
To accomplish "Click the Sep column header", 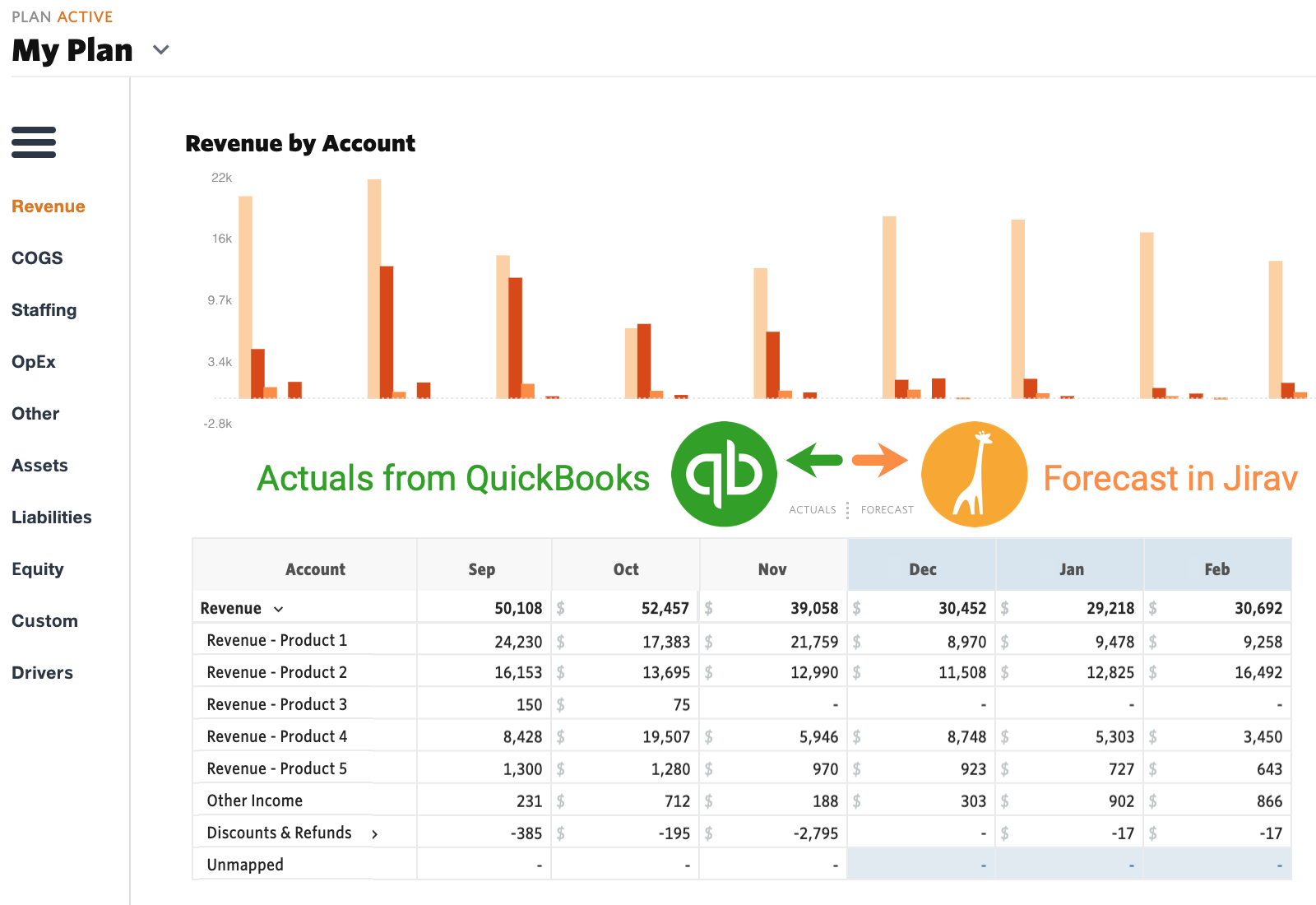I will [x=482, y=569].
